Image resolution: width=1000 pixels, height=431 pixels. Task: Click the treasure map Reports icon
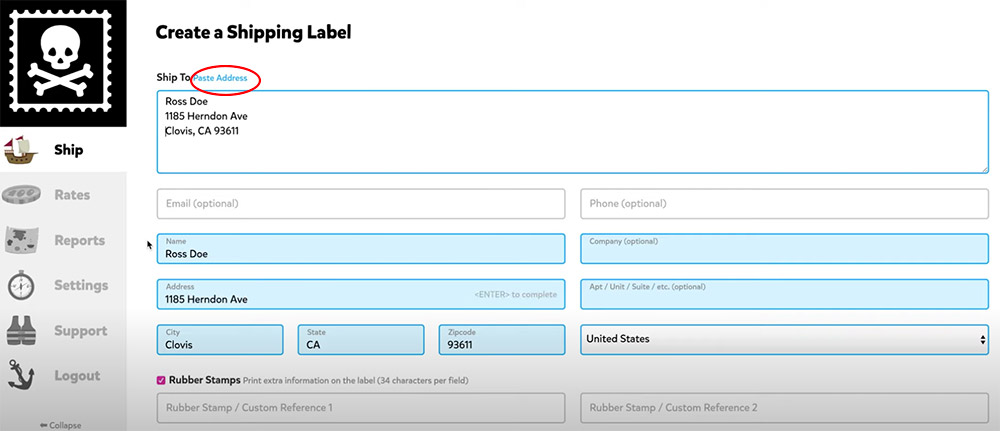click(x=22, y=240)
